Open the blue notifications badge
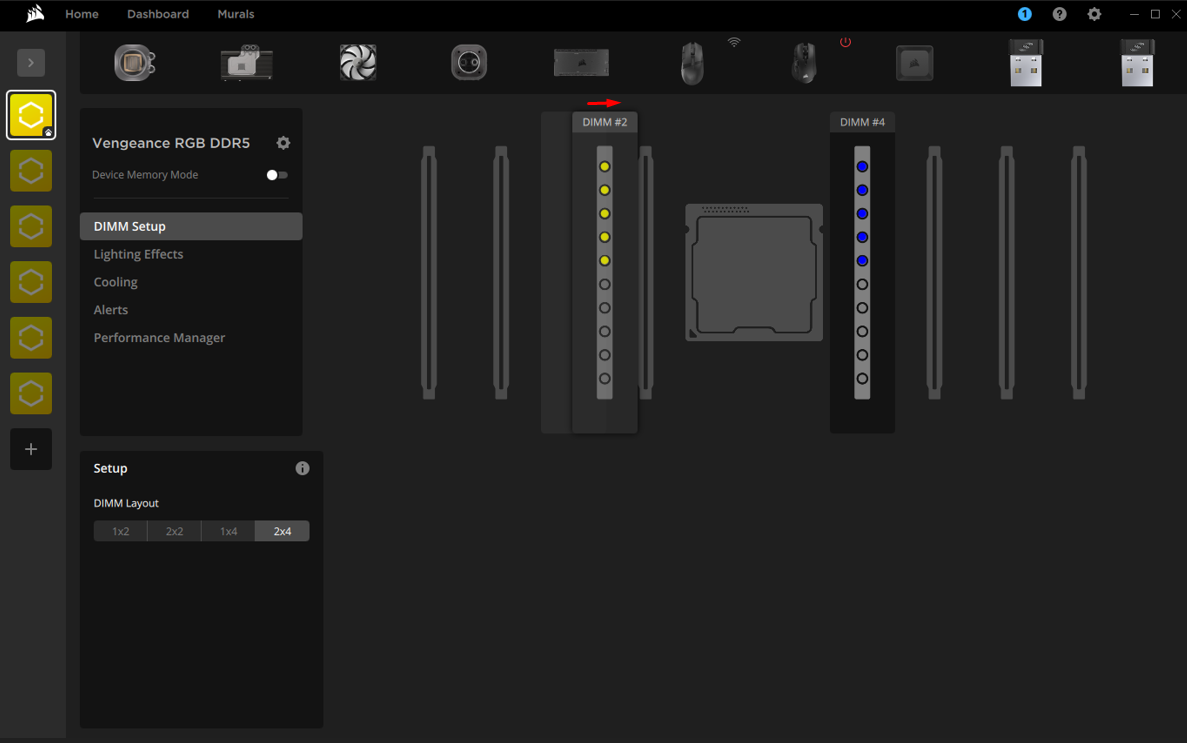1187x743 pixels. click(1024, 14)
